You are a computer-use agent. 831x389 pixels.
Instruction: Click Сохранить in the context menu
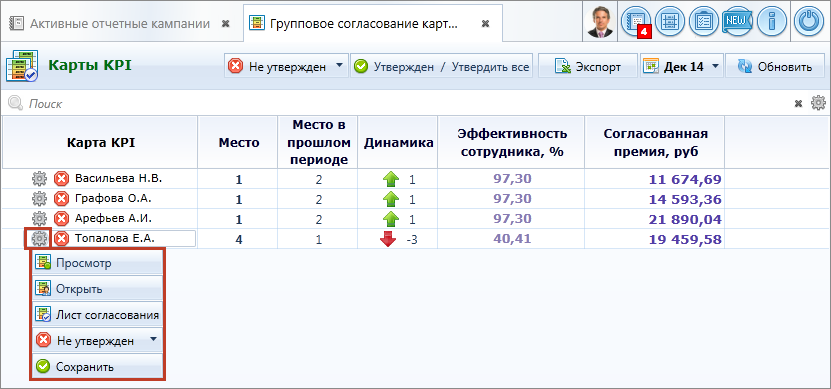point(97,366)
